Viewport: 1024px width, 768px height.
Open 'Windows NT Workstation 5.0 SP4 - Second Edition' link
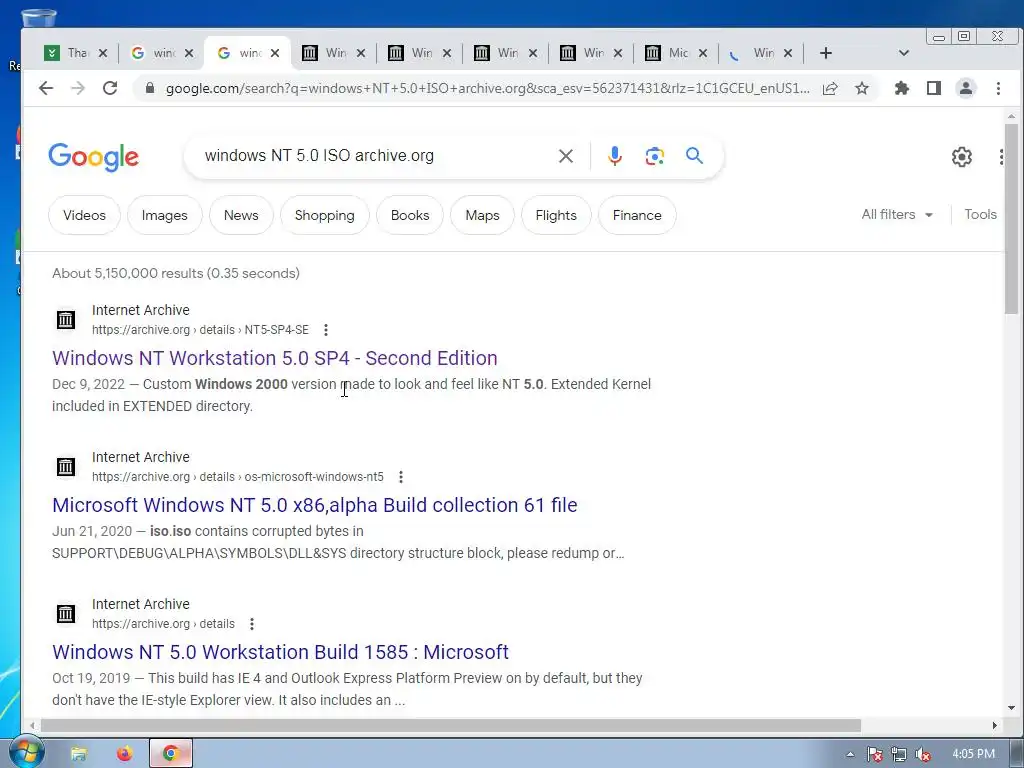coord(275,358)
